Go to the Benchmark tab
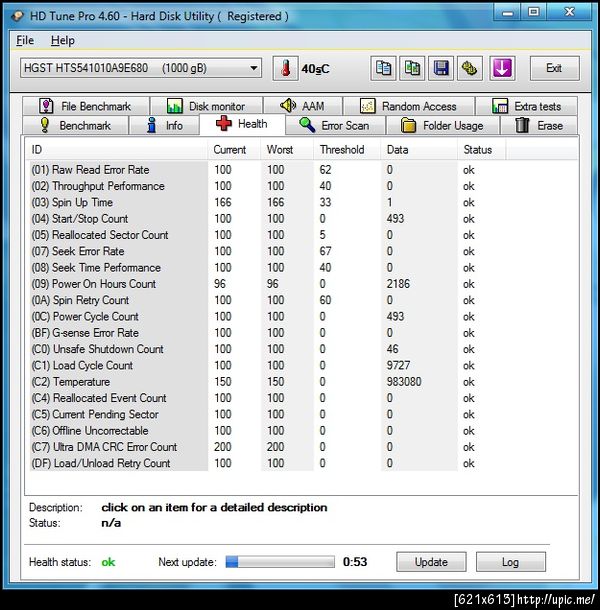The image size is (600, 610). tap(75, 125)
